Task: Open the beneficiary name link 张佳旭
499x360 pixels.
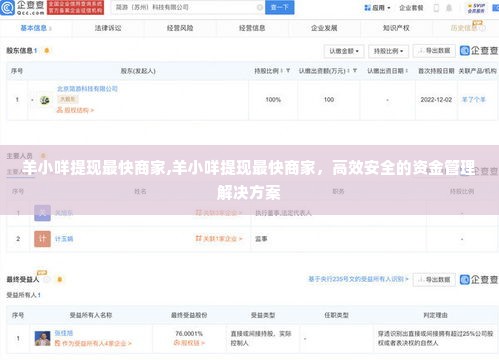Action: [x=64, y=333]
